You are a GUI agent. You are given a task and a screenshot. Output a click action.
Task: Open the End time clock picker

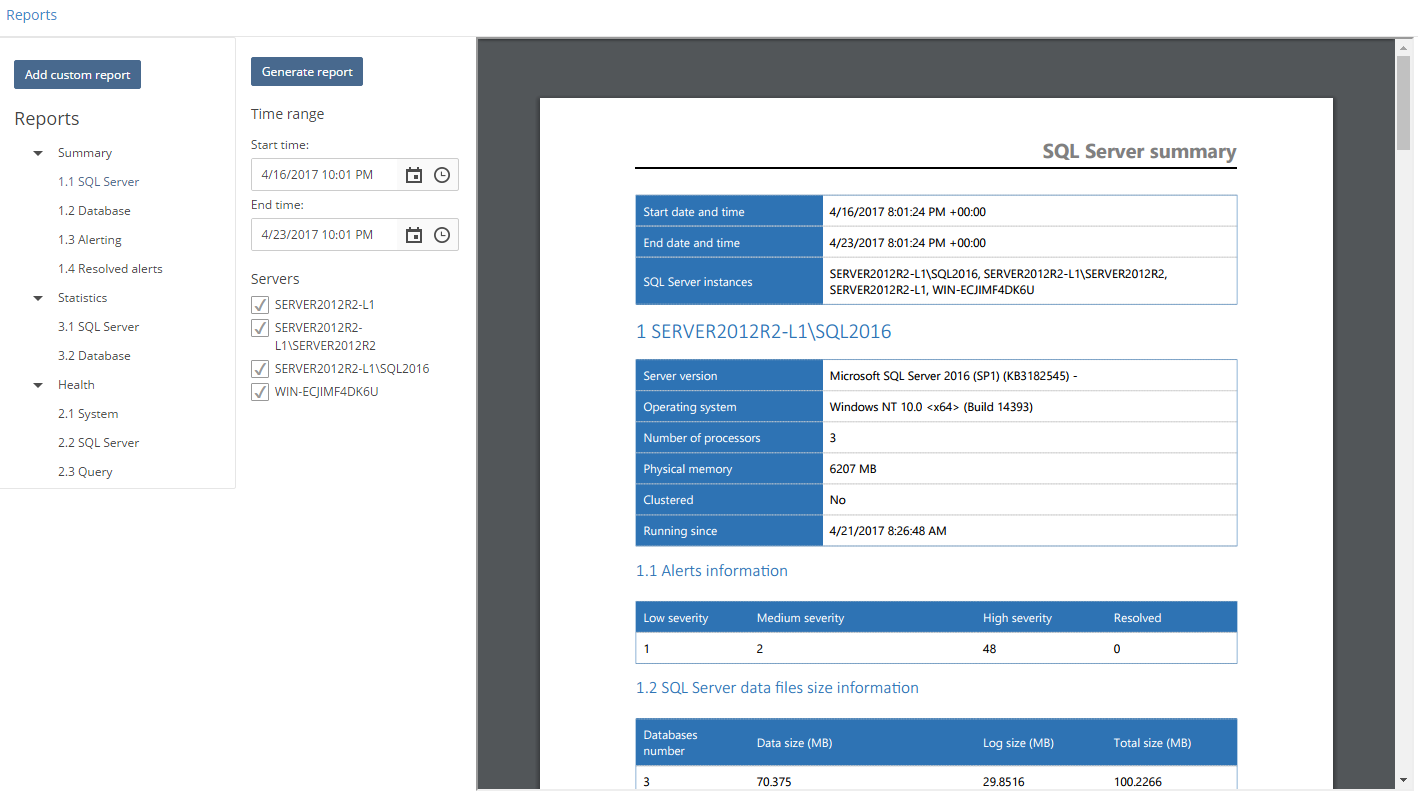tap(441, 234)
